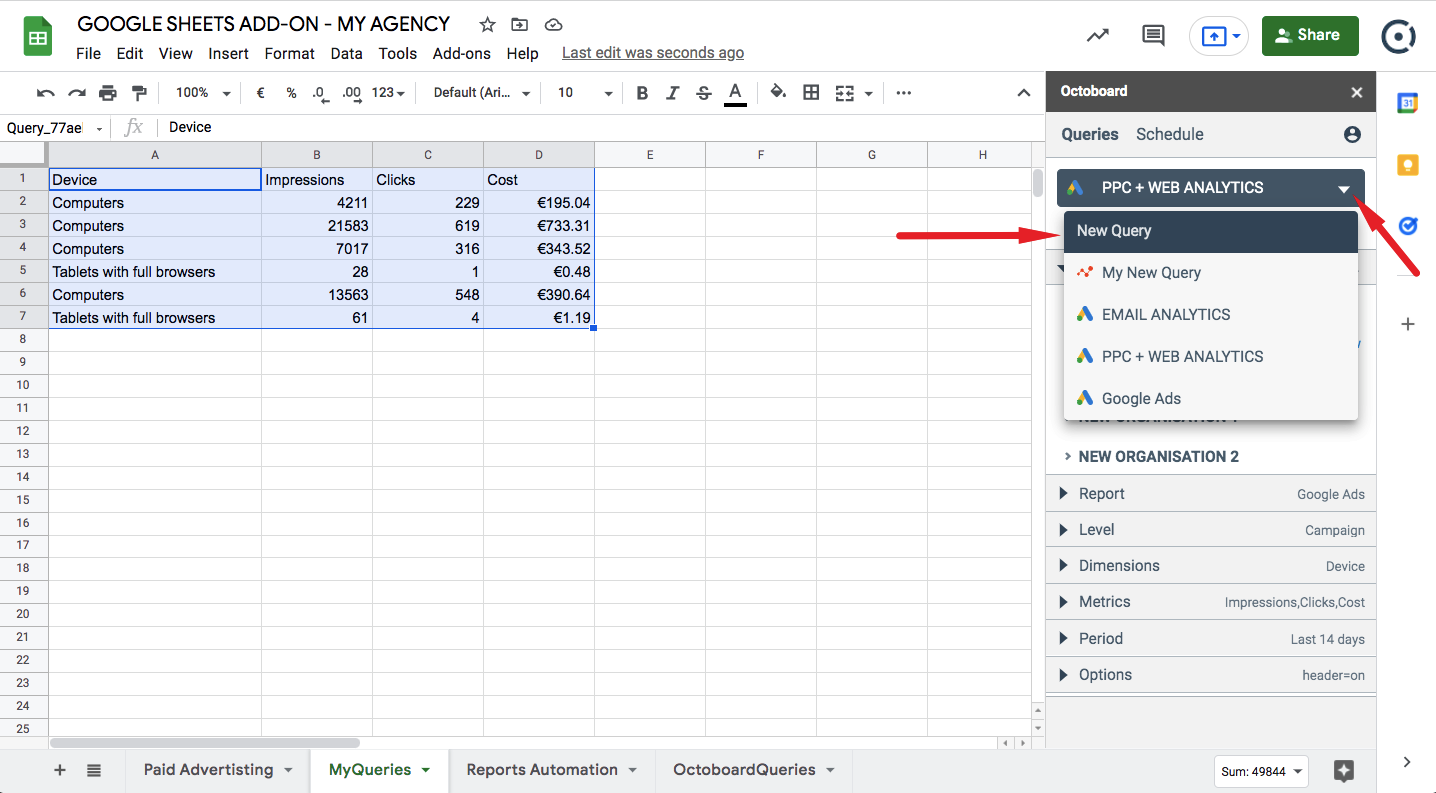Click the undo icon in toolbar

point(45,93)
